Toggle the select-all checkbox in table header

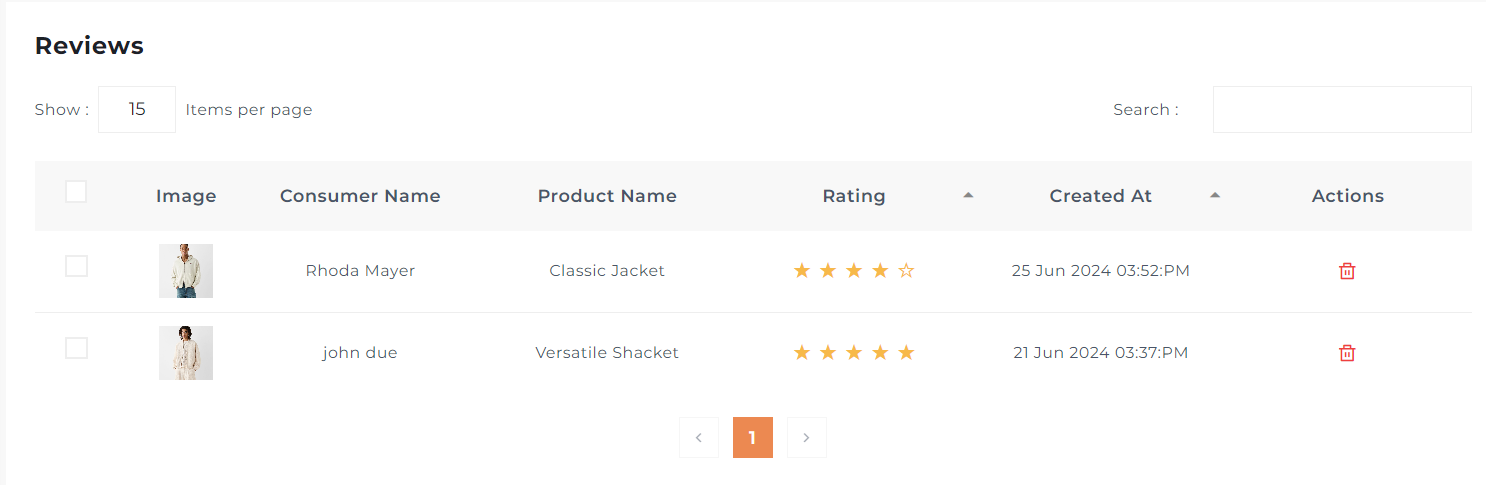pos(76,191)
